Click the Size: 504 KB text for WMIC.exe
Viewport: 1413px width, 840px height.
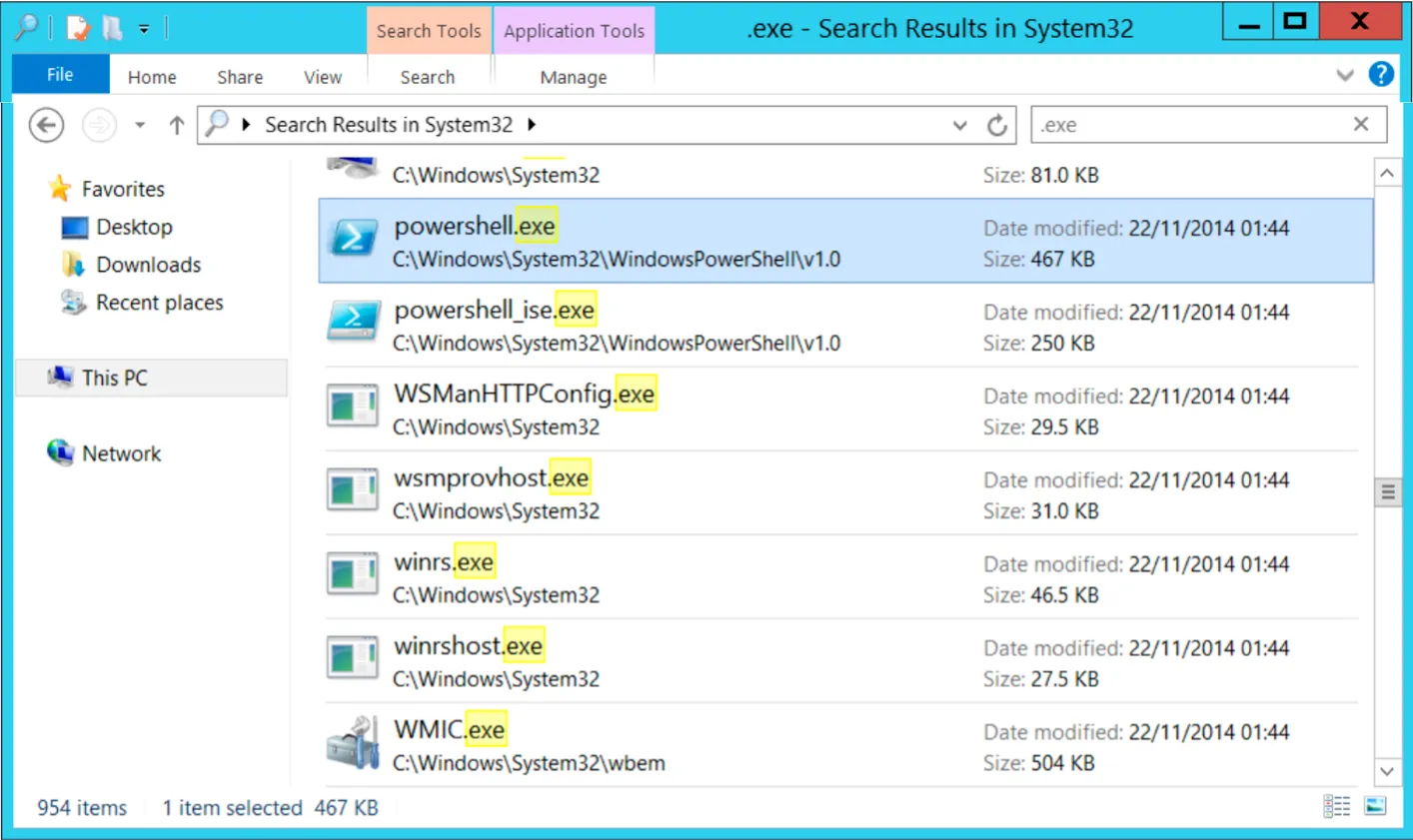pyautogui.click(x=1038, y=763)
